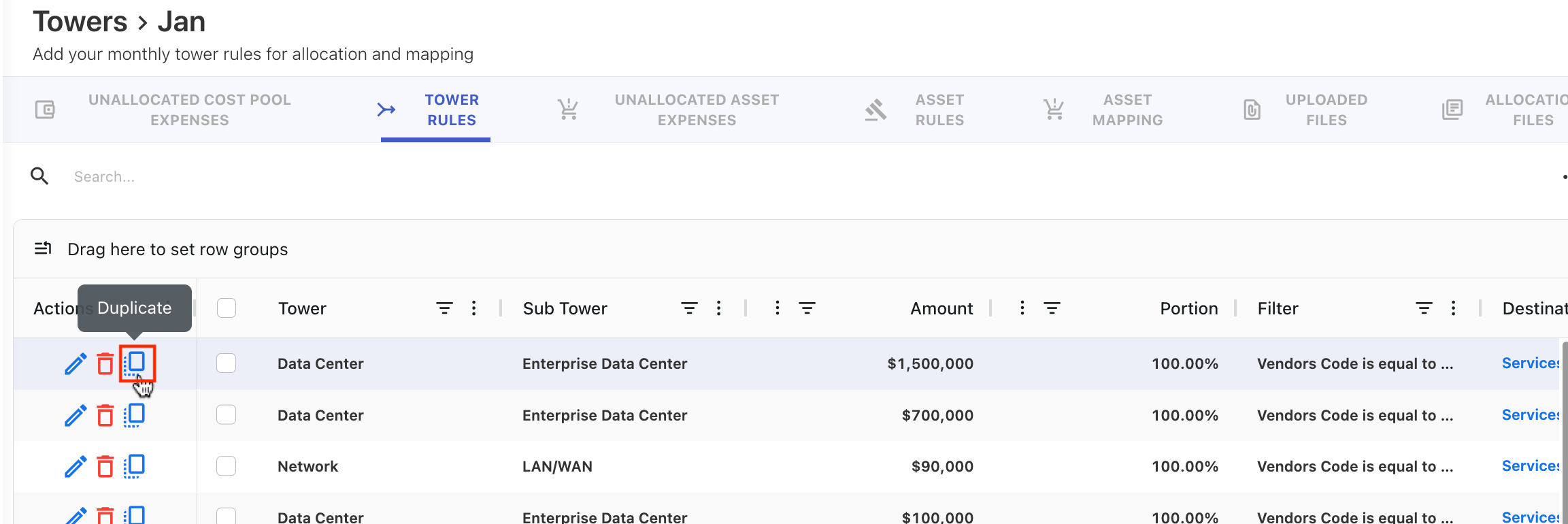
Task: Click the row groups icon
Action: 43,248
